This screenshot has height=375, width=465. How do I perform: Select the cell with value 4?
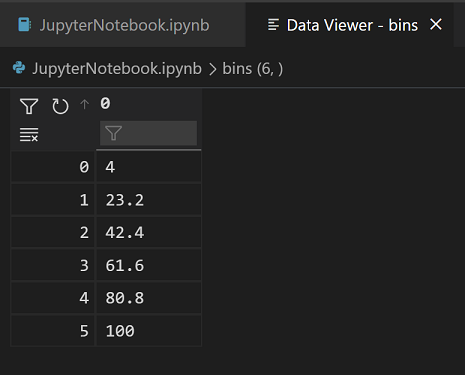coord(149,167)
